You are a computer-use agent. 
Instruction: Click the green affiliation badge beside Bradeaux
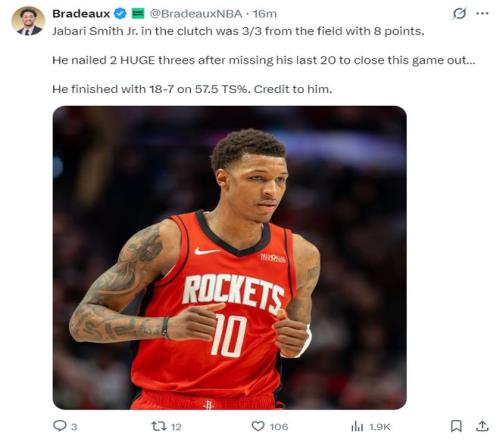click(x=138, y=14)
